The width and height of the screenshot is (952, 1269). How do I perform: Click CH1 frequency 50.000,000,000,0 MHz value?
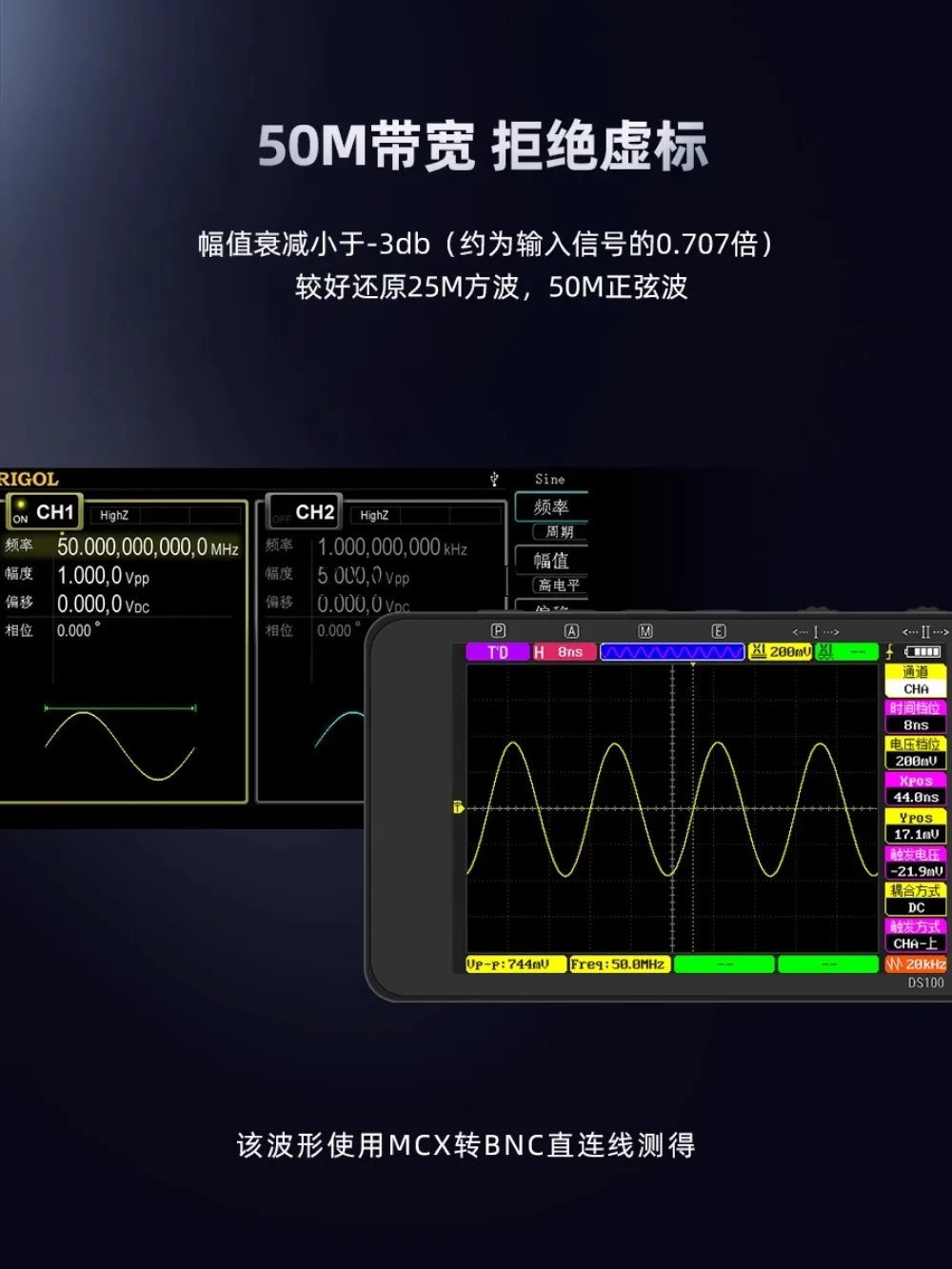(148, 547)
